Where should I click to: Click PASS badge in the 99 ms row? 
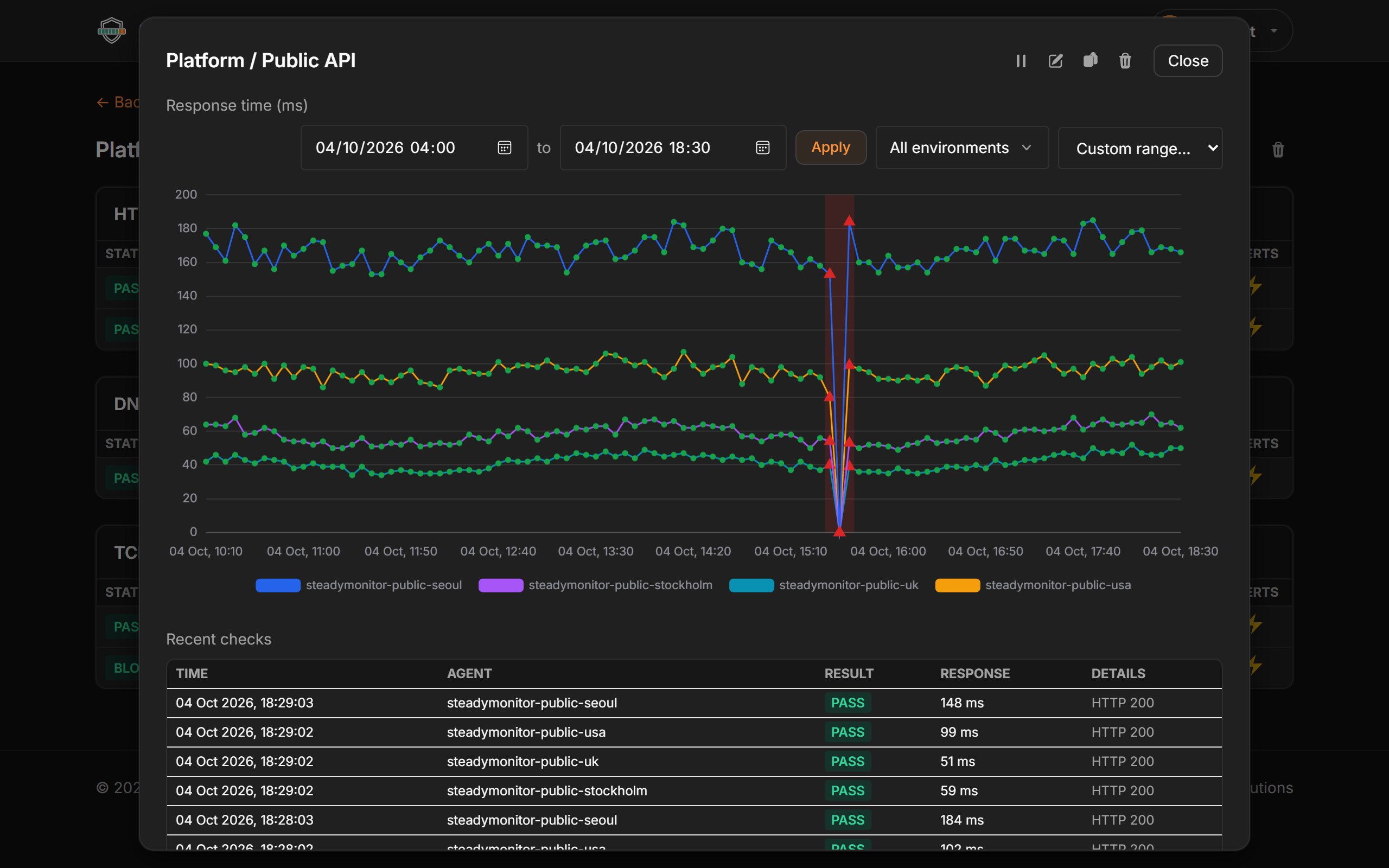coord(848,732)
